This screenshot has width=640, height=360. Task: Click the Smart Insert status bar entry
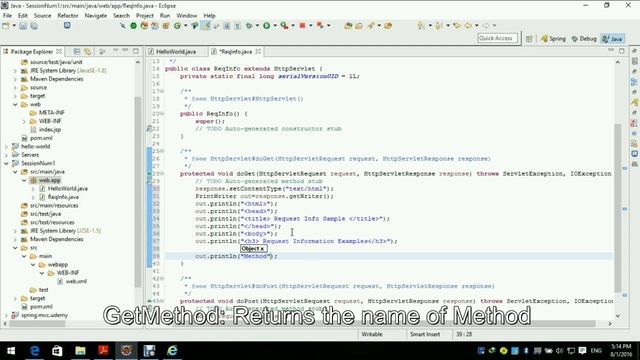pos(425,334)
